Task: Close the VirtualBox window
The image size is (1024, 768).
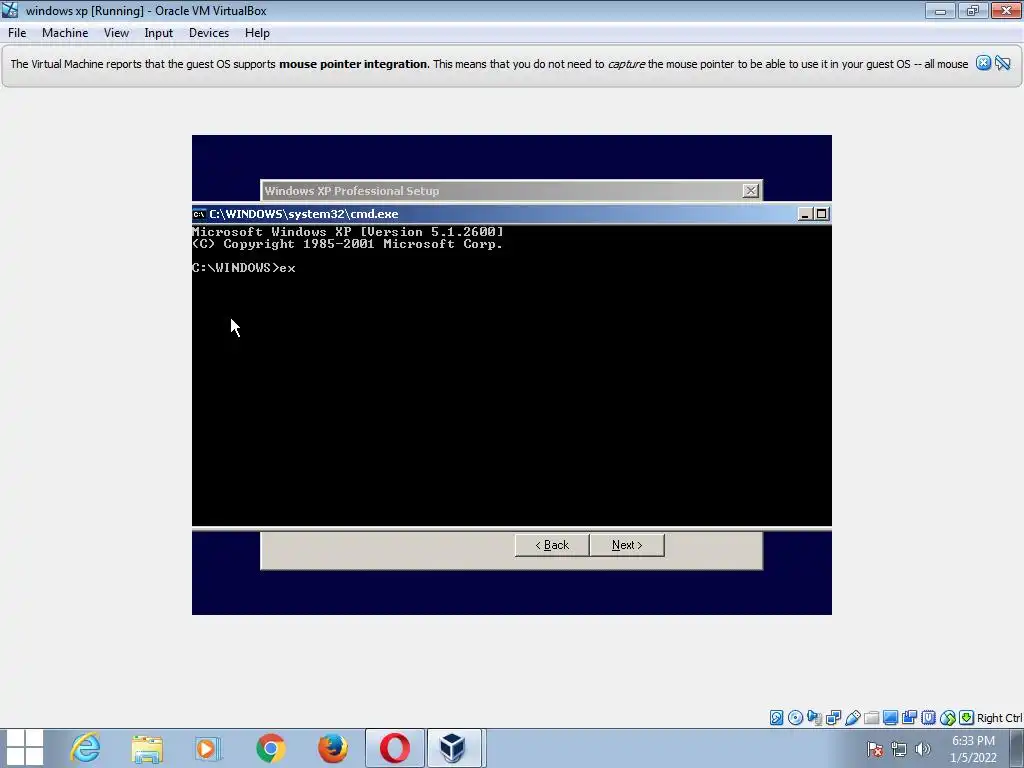Action: tap(1006, 10)
